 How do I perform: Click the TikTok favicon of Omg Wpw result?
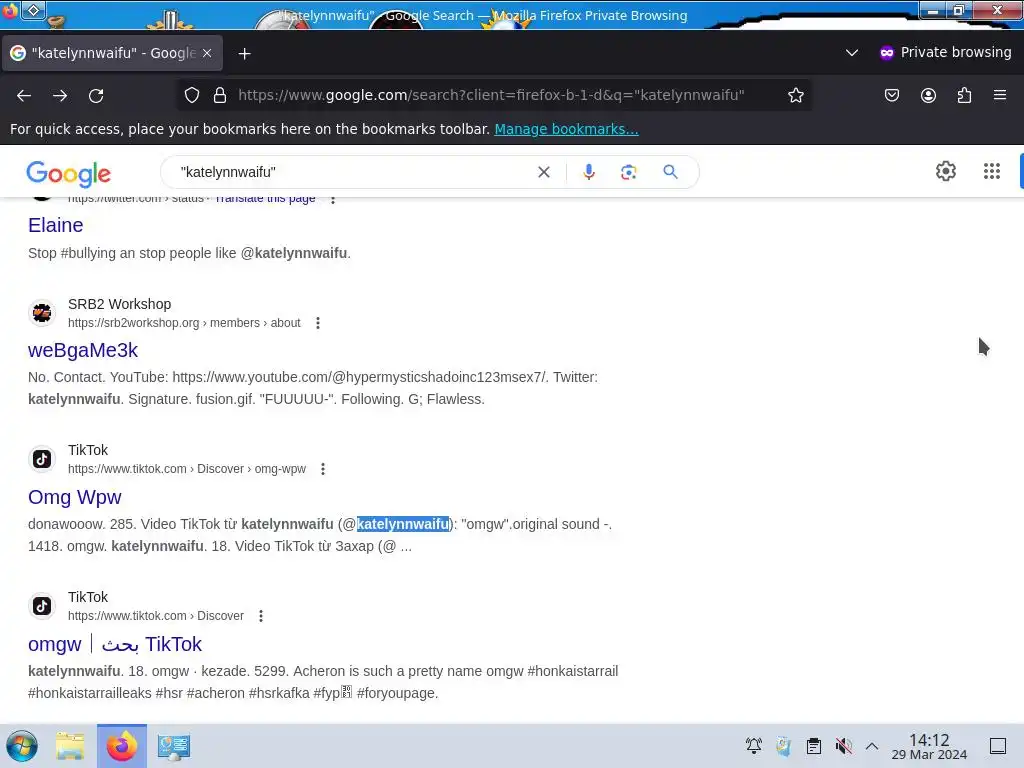42,459
